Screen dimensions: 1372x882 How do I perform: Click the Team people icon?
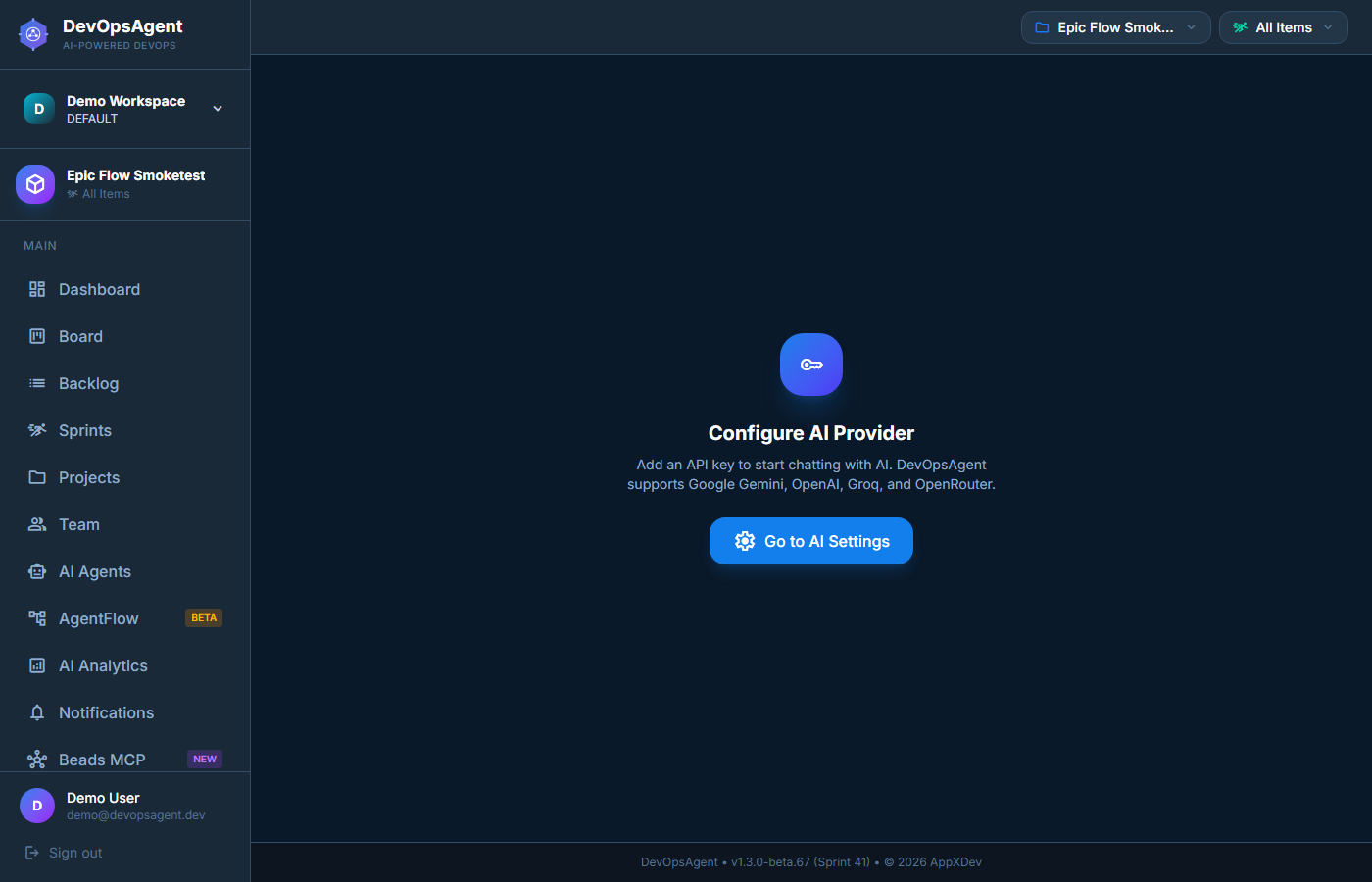tap(37, 524)
